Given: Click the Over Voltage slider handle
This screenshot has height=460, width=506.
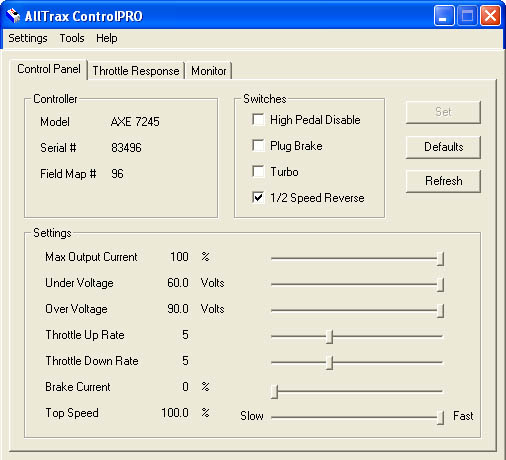Looking at the screenshot, I should coord(440,311).
